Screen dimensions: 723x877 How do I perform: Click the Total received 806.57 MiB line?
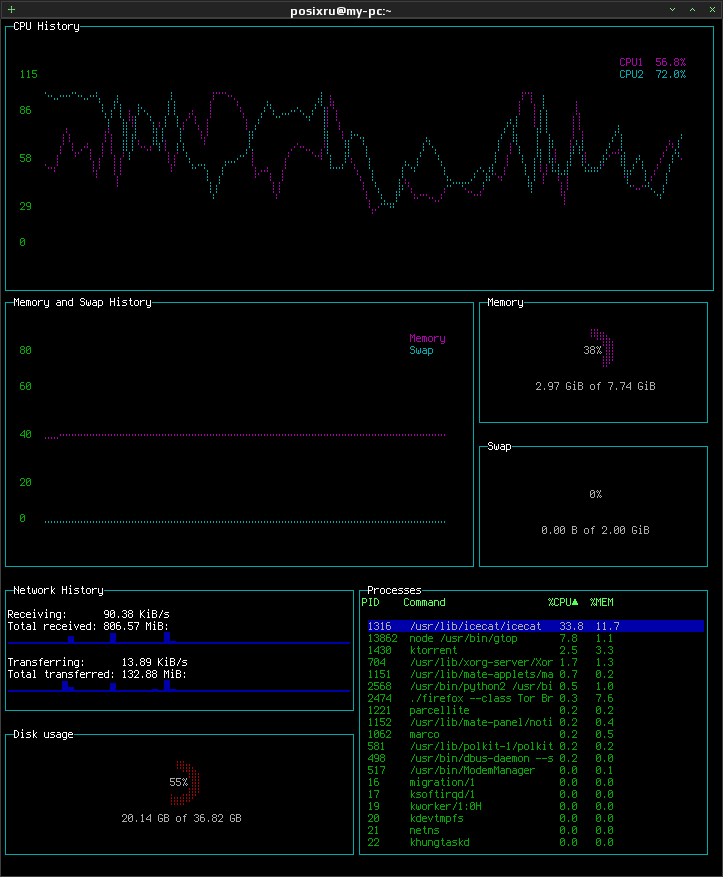pos(88,626)
